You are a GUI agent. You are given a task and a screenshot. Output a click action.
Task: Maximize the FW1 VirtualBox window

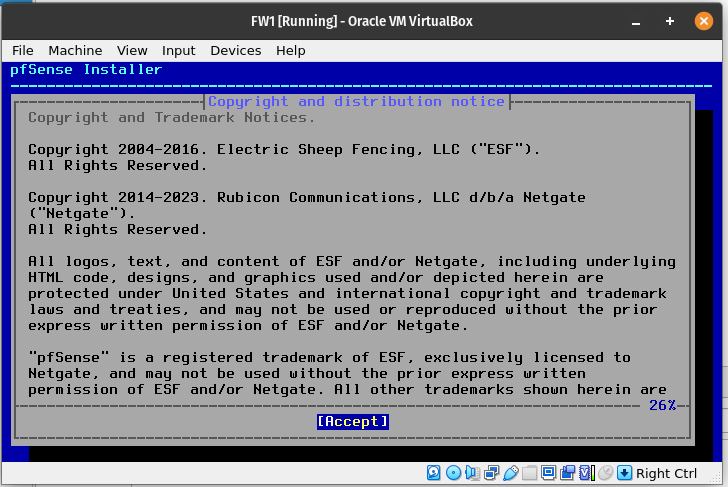(670, 21)
